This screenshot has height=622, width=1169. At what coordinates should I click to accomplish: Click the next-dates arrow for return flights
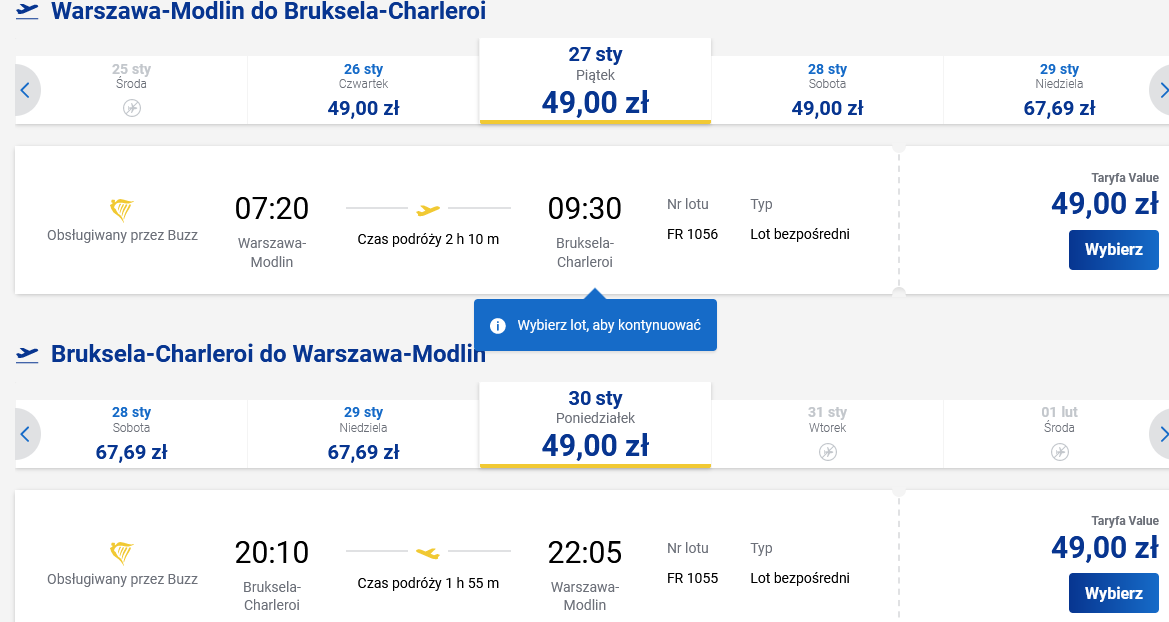point(1160,434)
